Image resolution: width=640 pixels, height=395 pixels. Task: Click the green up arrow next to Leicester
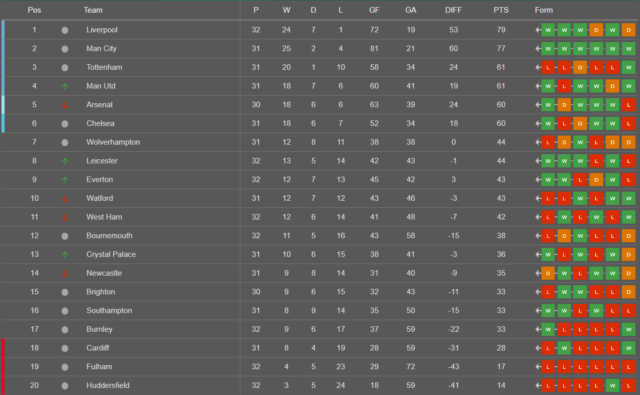point(64,161)
